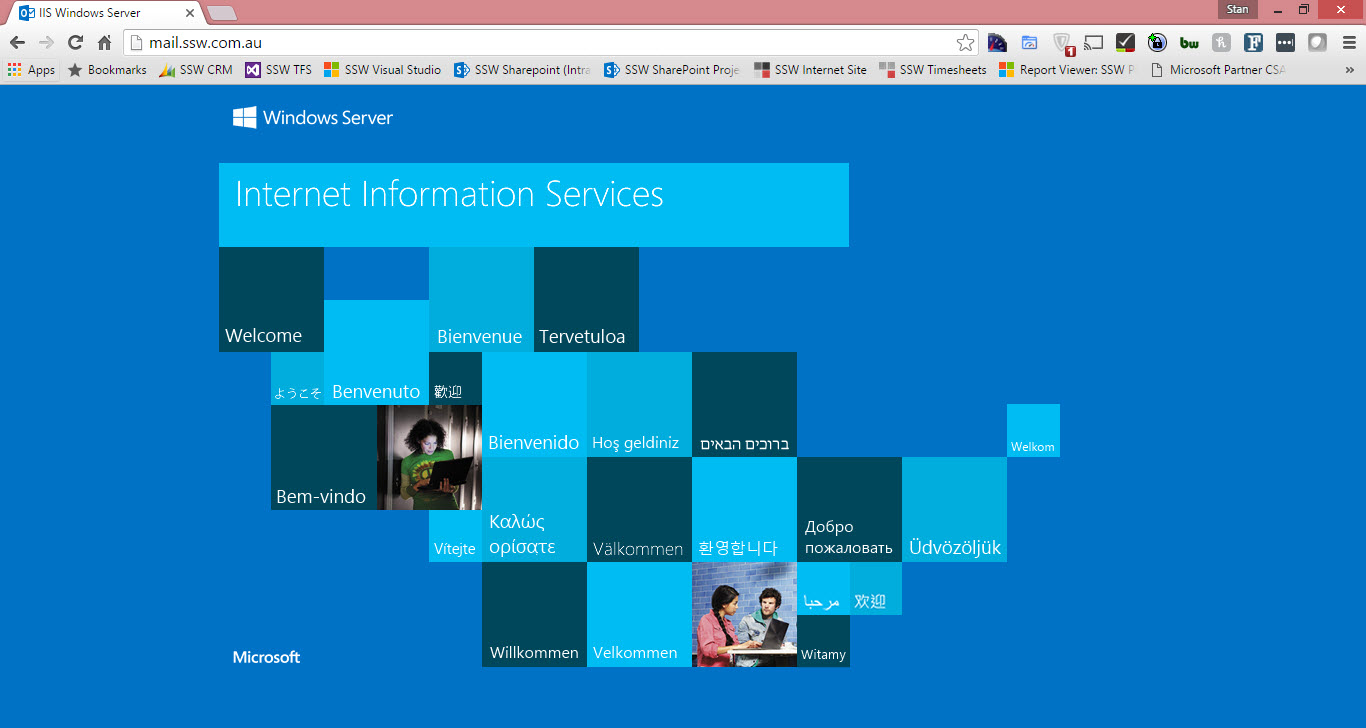
Task: Click the blue 'F' extension icon
Action: pyautogui.click(x=1253, y=43)
